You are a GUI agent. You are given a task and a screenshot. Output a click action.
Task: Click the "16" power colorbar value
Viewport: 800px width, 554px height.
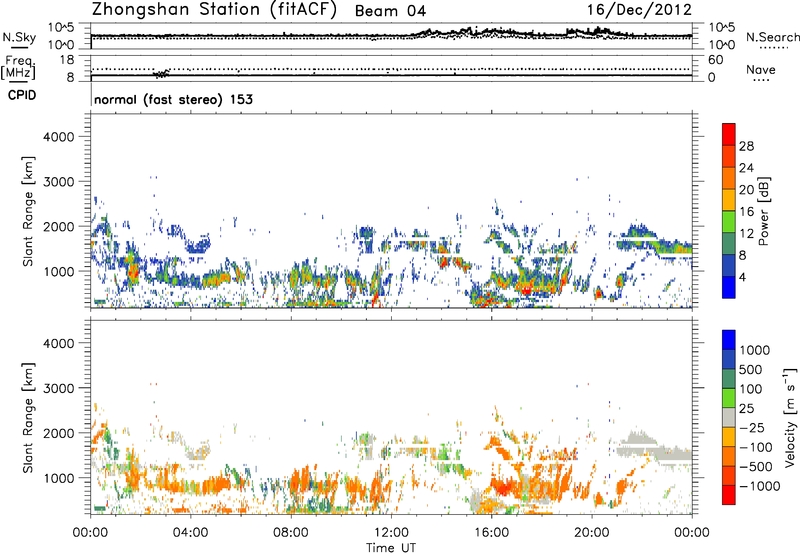tap(746, 212)
